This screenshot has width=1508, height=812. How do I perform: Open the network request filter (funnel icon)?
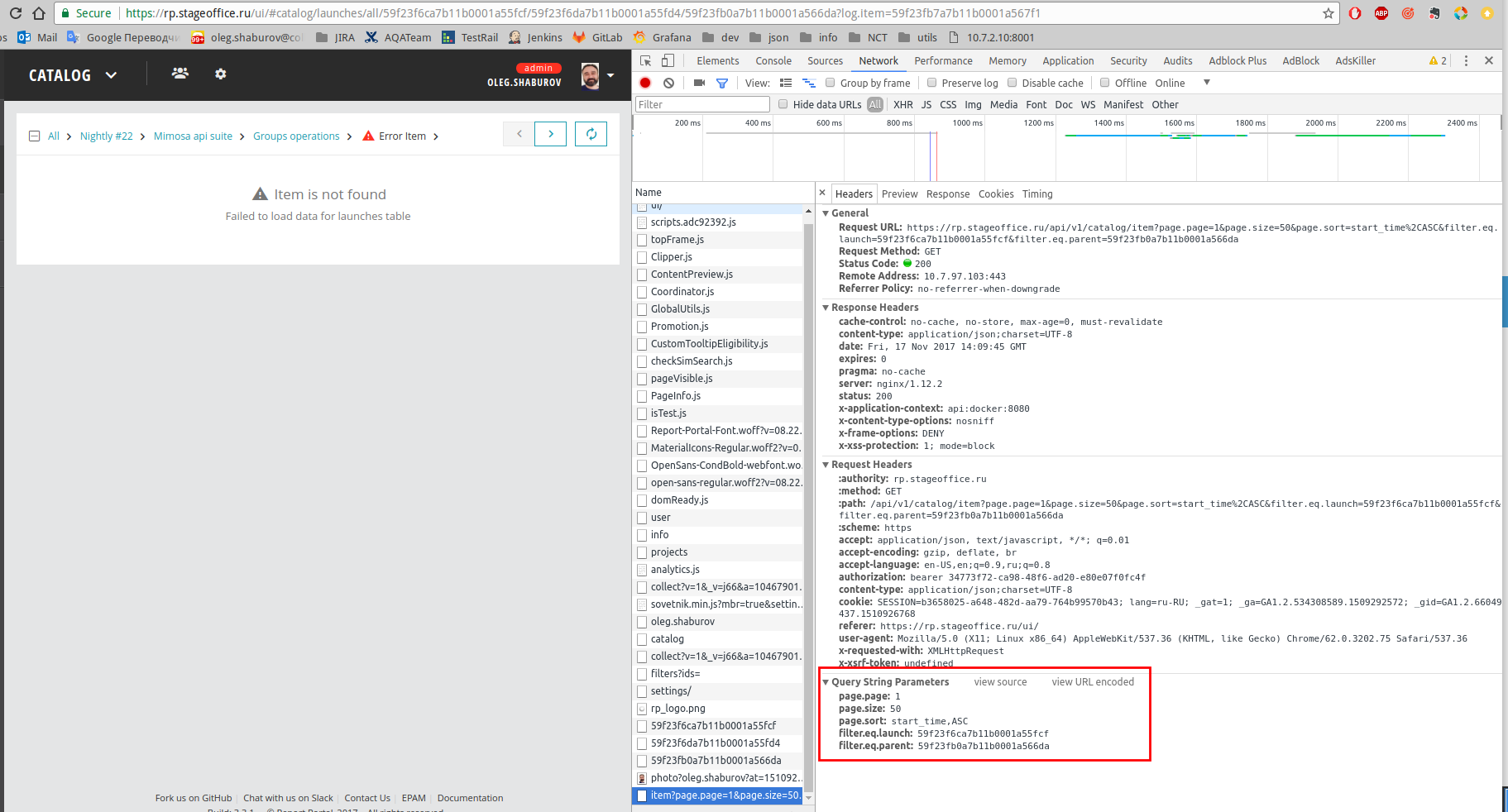tap(722, 83)
